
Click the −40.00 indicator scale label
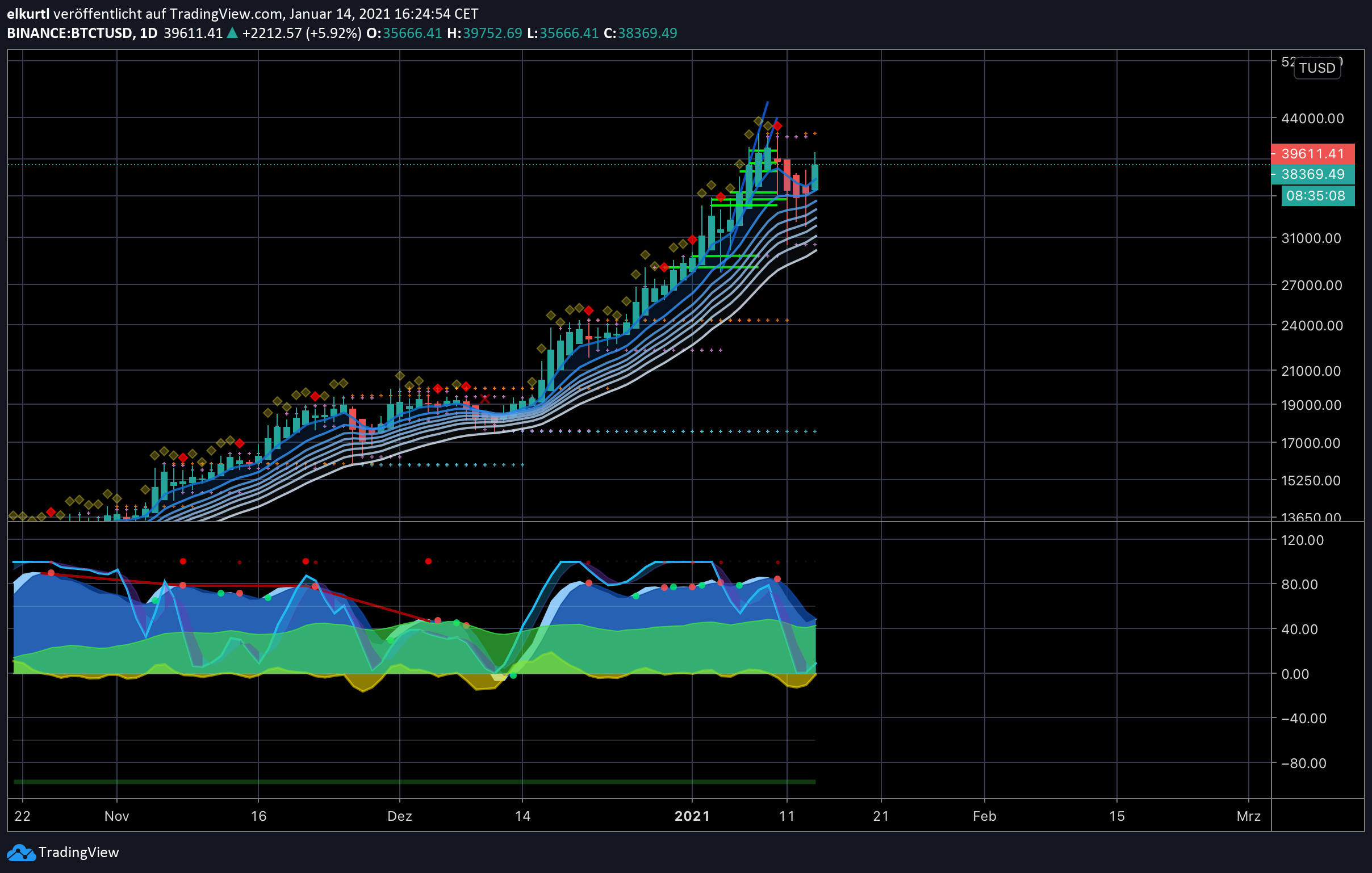click(1304, 719)
